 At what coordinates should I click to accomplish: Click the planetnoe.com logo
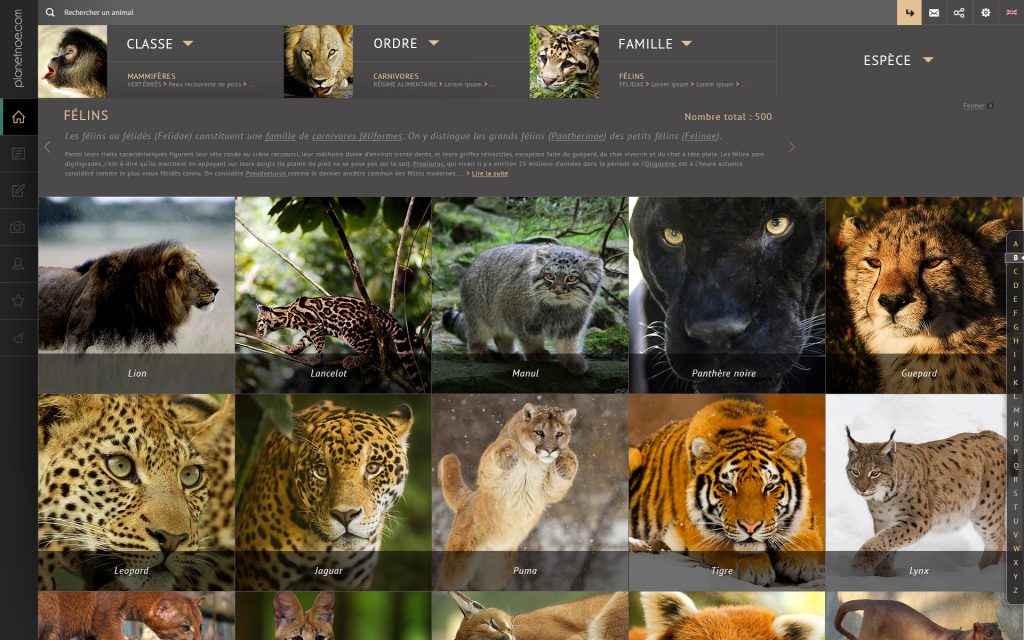18,48
